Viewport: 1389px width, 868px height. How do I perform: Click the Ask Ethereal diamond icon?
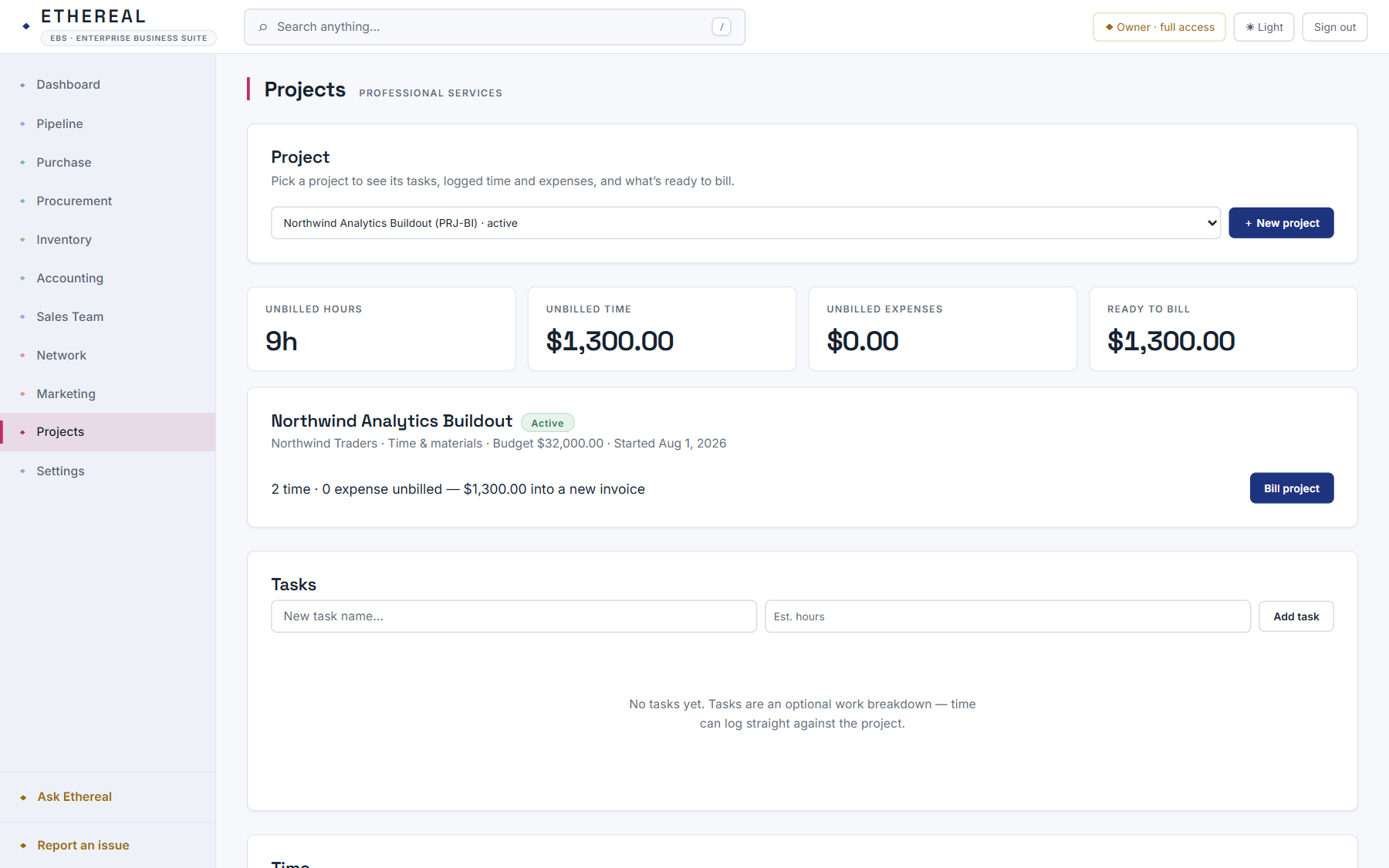coord(23,797)
